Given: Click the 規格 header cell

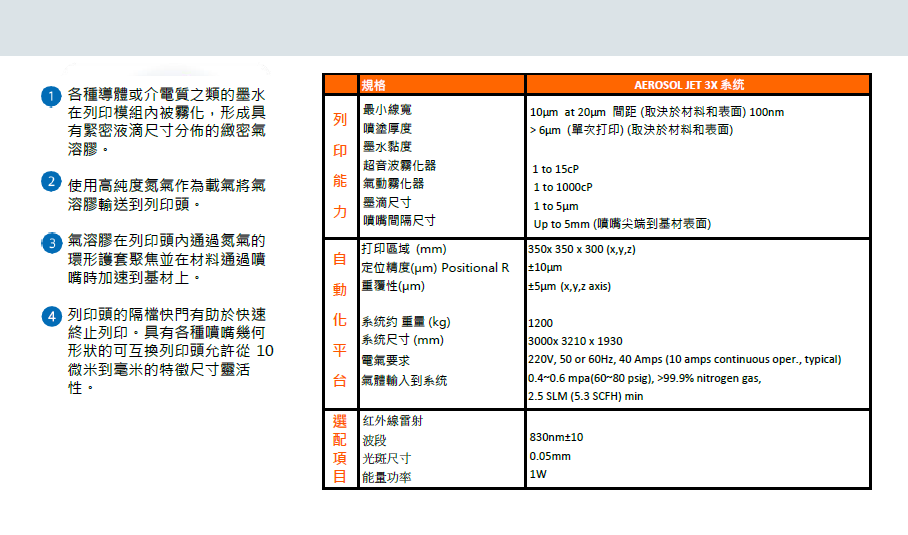Looking at the screenshot, I should point(442,85).
